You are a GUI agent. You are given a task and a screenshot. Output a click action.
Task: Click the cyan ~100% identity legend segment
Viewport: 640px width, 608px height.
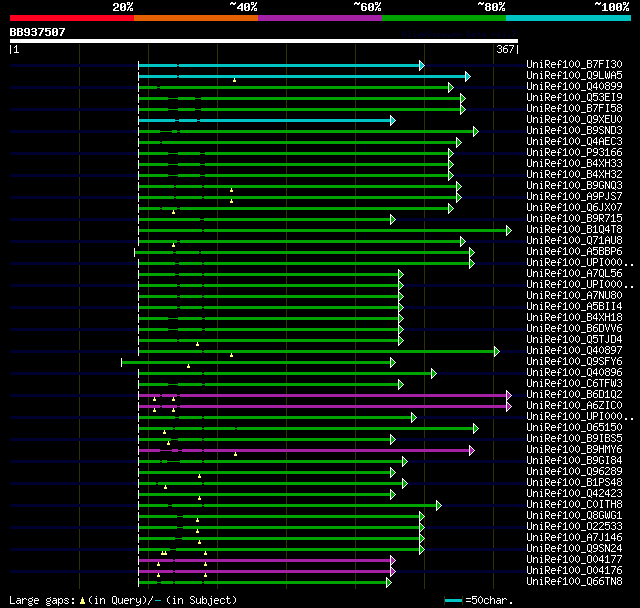(x=569, y=18)
